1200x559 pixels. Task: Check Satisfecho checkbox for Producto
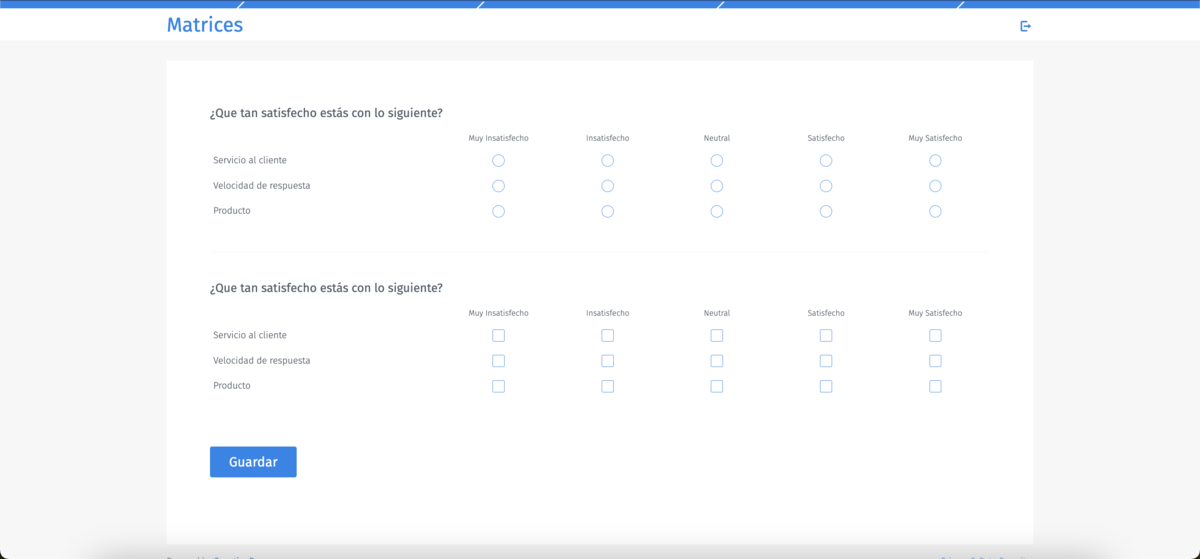click(x=826, y=386)
